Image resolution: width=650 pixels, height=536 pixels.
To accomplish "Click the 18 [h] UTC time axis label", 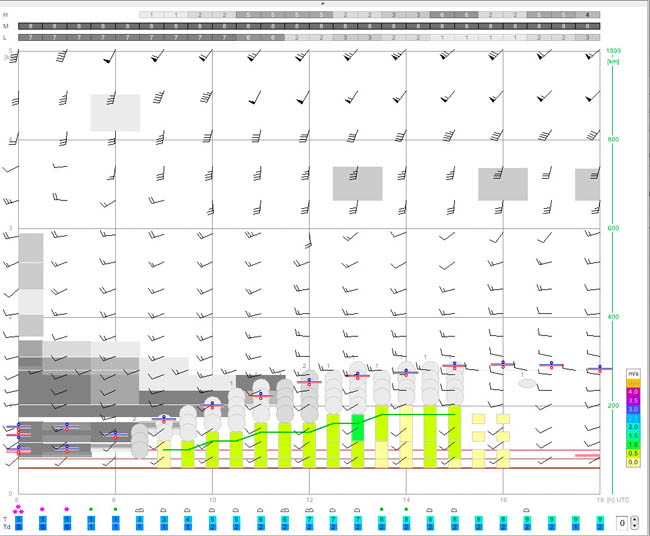I will [613, 500].
